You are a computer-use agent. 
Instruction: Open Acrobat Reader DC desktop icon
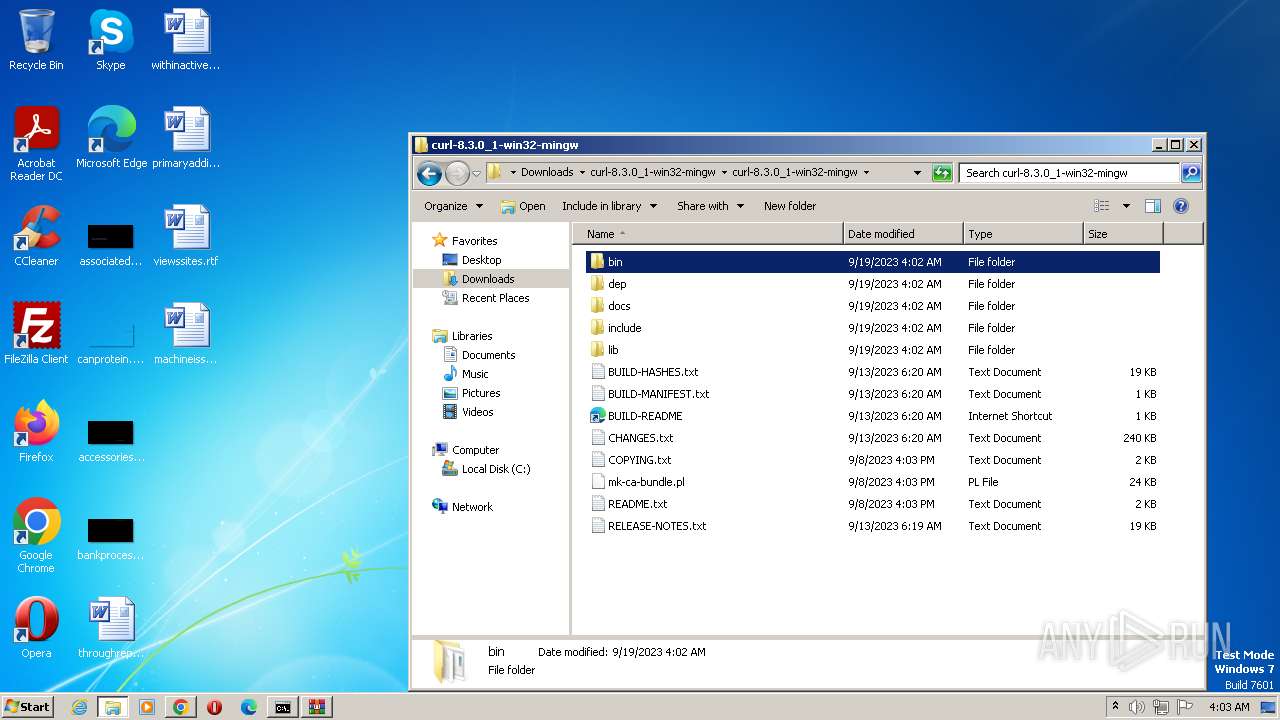click(x=36, y=143)
